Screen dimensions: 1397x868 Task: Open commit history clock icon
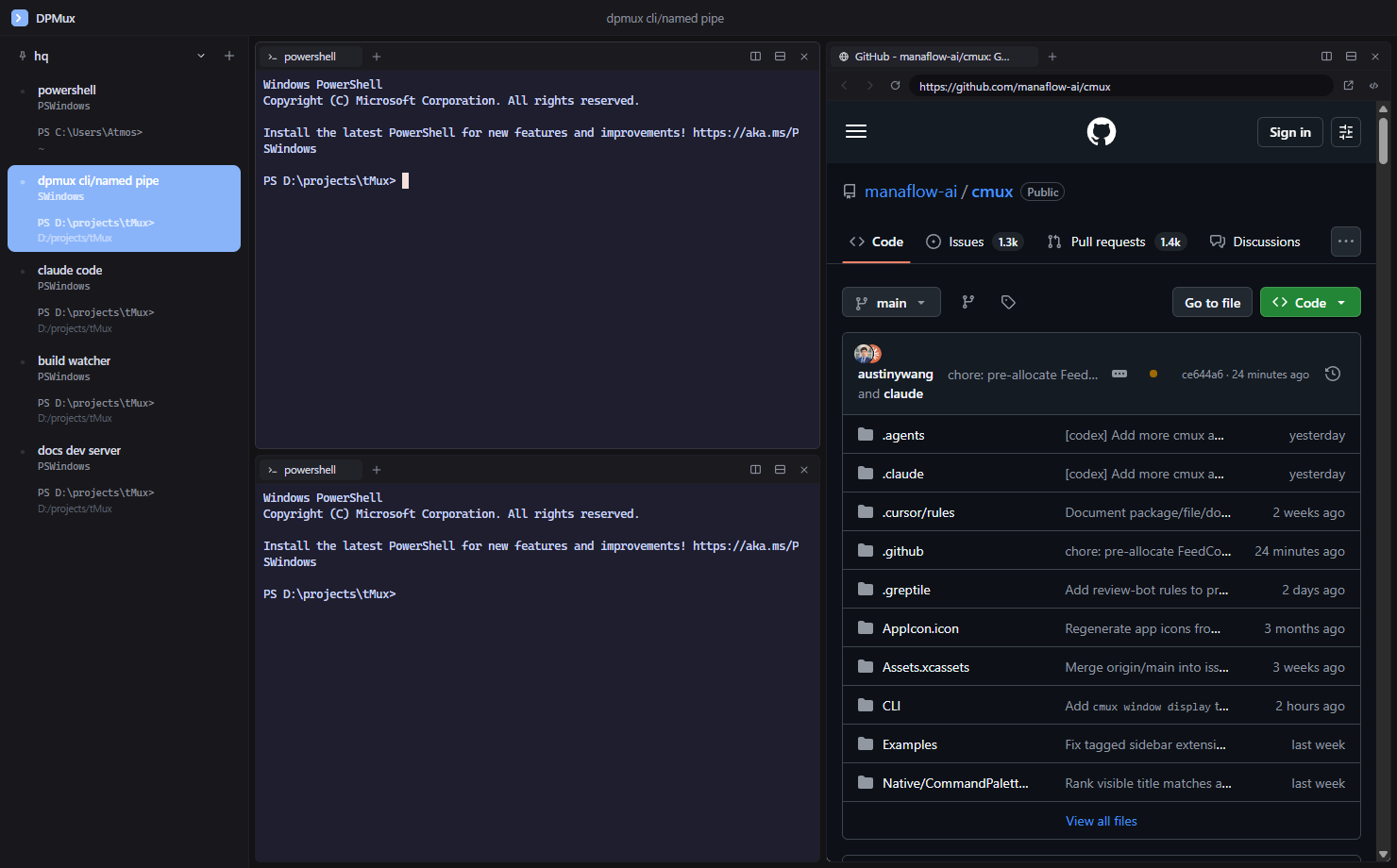[x=1333, y=374]
